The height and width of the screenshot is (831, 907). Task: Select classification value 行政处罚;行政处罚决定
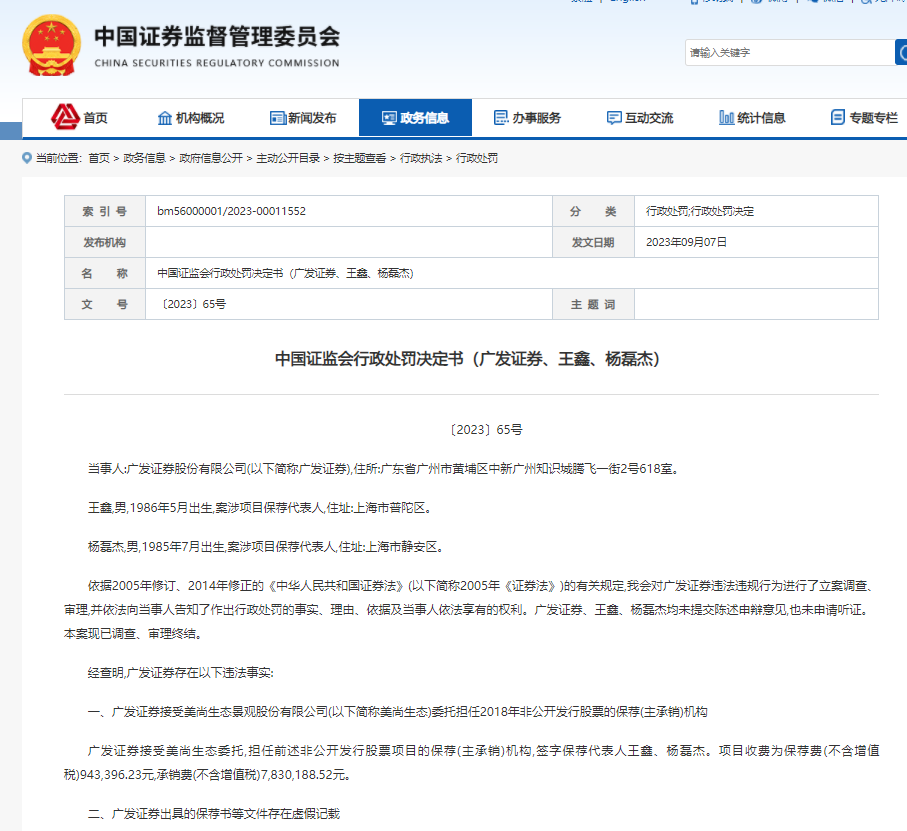coord(700,211)
